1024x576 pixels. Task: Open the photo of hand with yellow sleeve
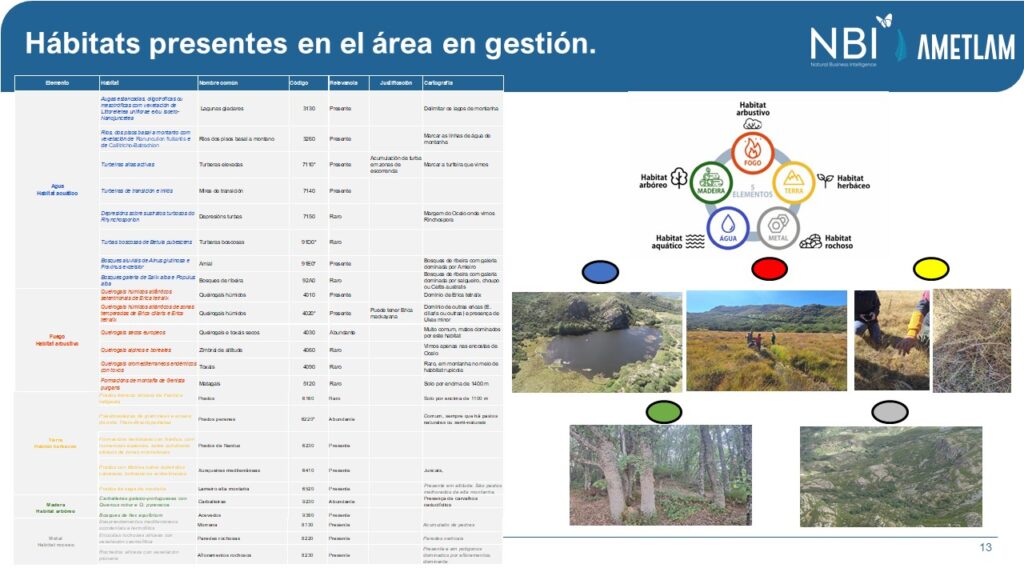[x=891, y=340]
